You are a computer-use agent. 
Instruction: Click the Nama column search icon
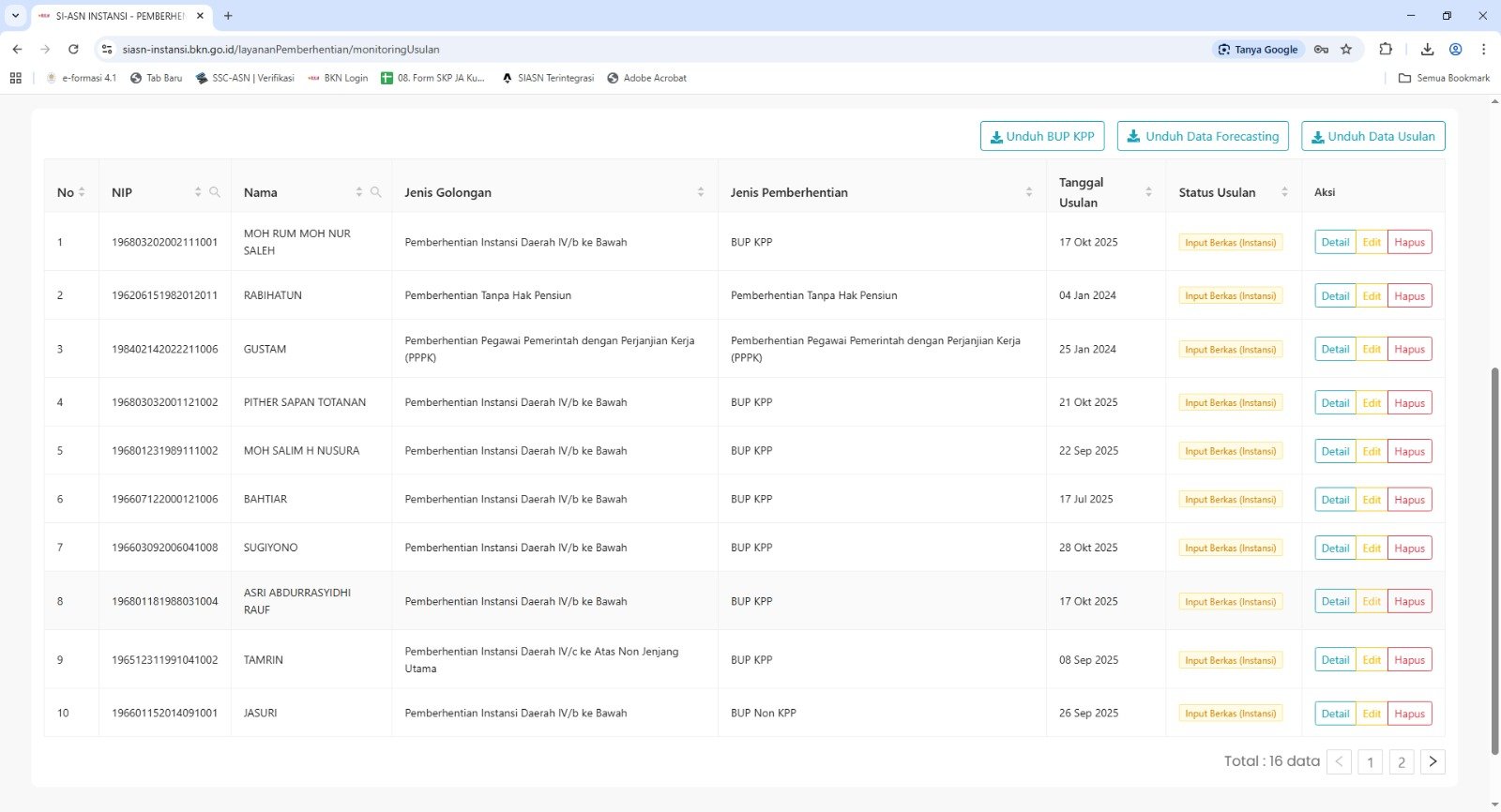pyautogui.click(x=376, y=192)
